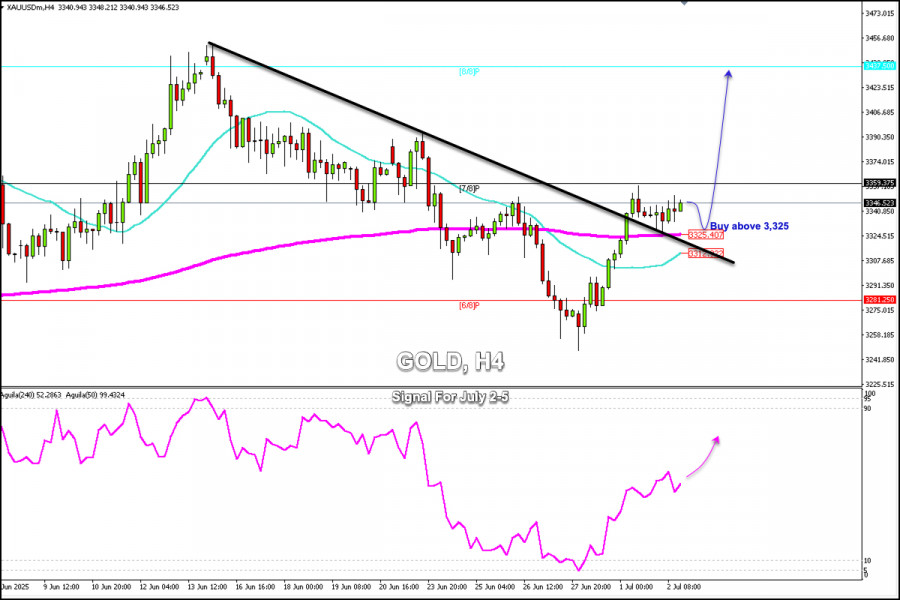Click the red 3281.250 price tag
This screenshot has height=600, width=900.
click(880, 300)
